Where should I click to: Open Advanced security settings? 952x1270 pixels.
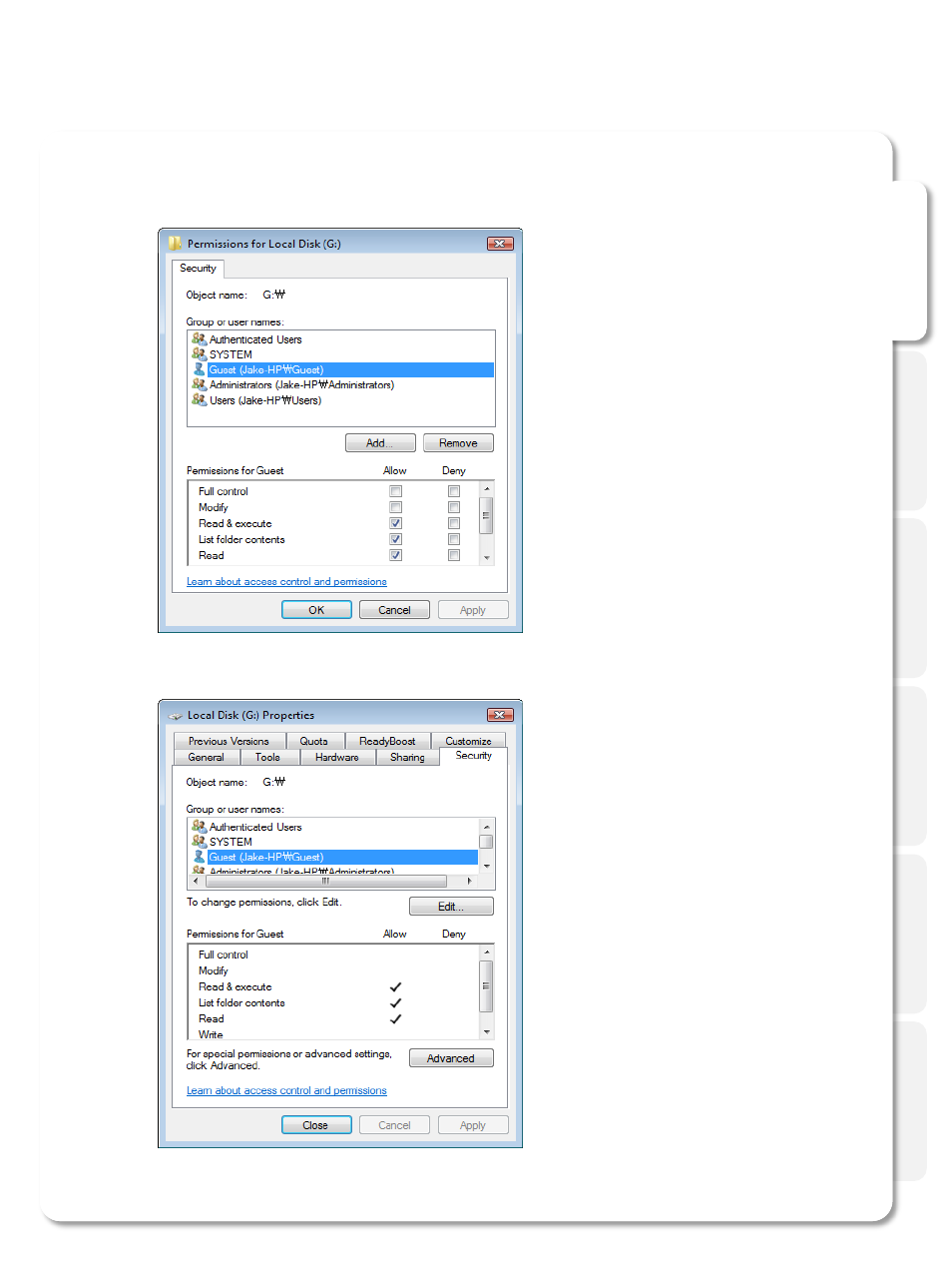[x=451, y=1058]
